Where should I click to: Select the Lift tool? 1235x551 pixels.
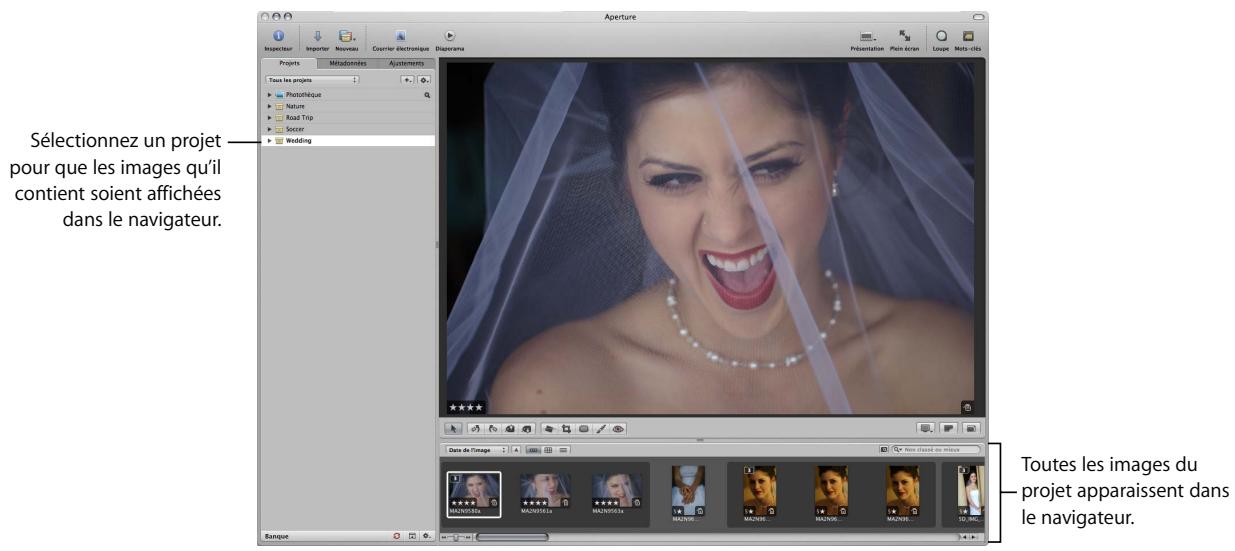(510, 428)
